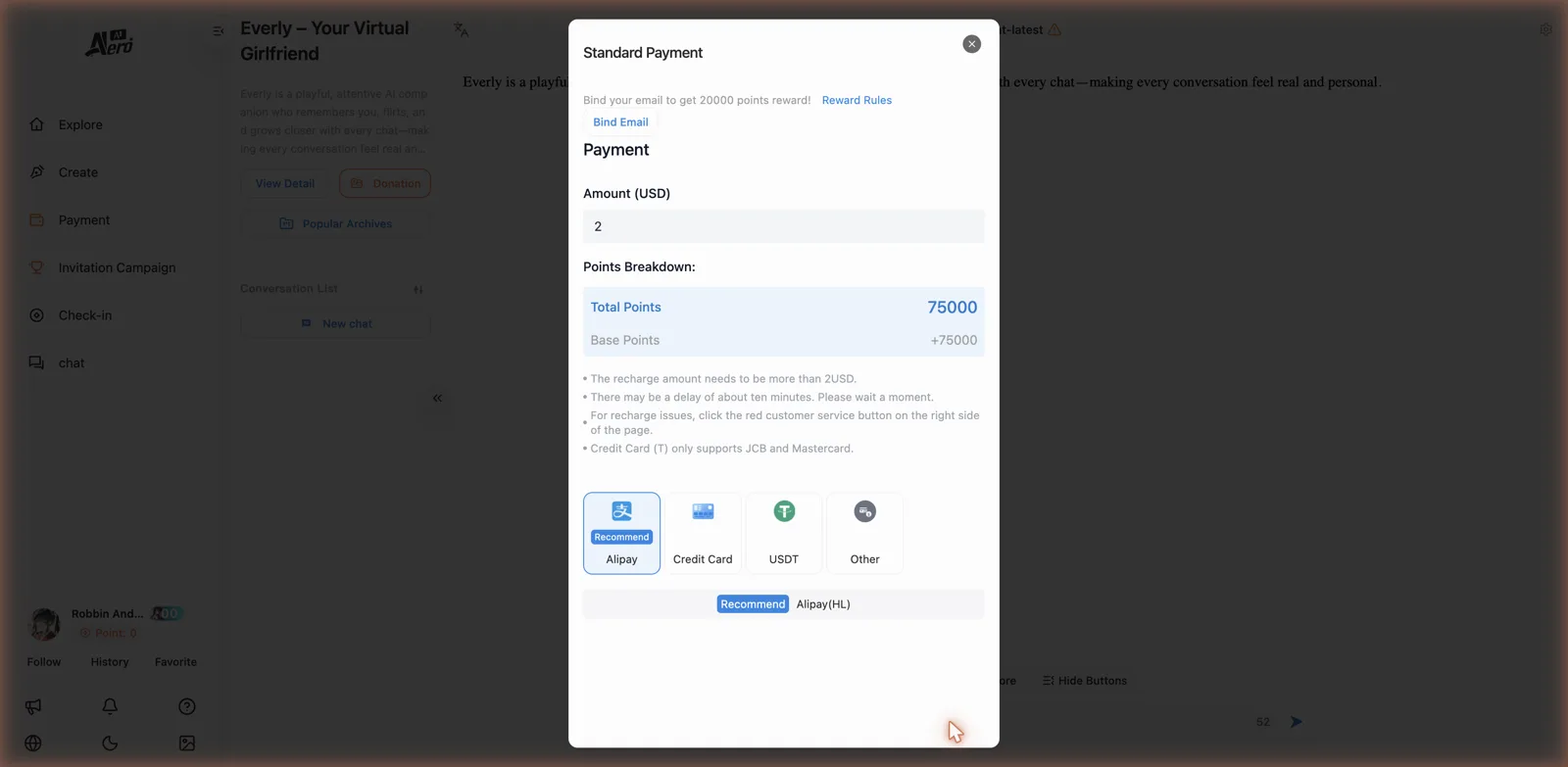Open Create in the sidebar
The width and height of the screenshot is (1568, 767).
[78, 172]
